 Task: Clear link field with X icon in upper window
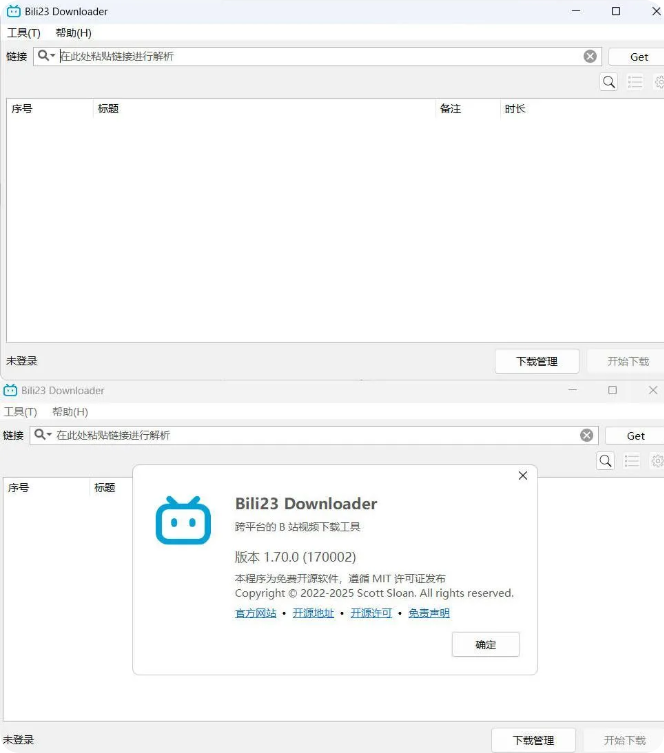[590, 56]
